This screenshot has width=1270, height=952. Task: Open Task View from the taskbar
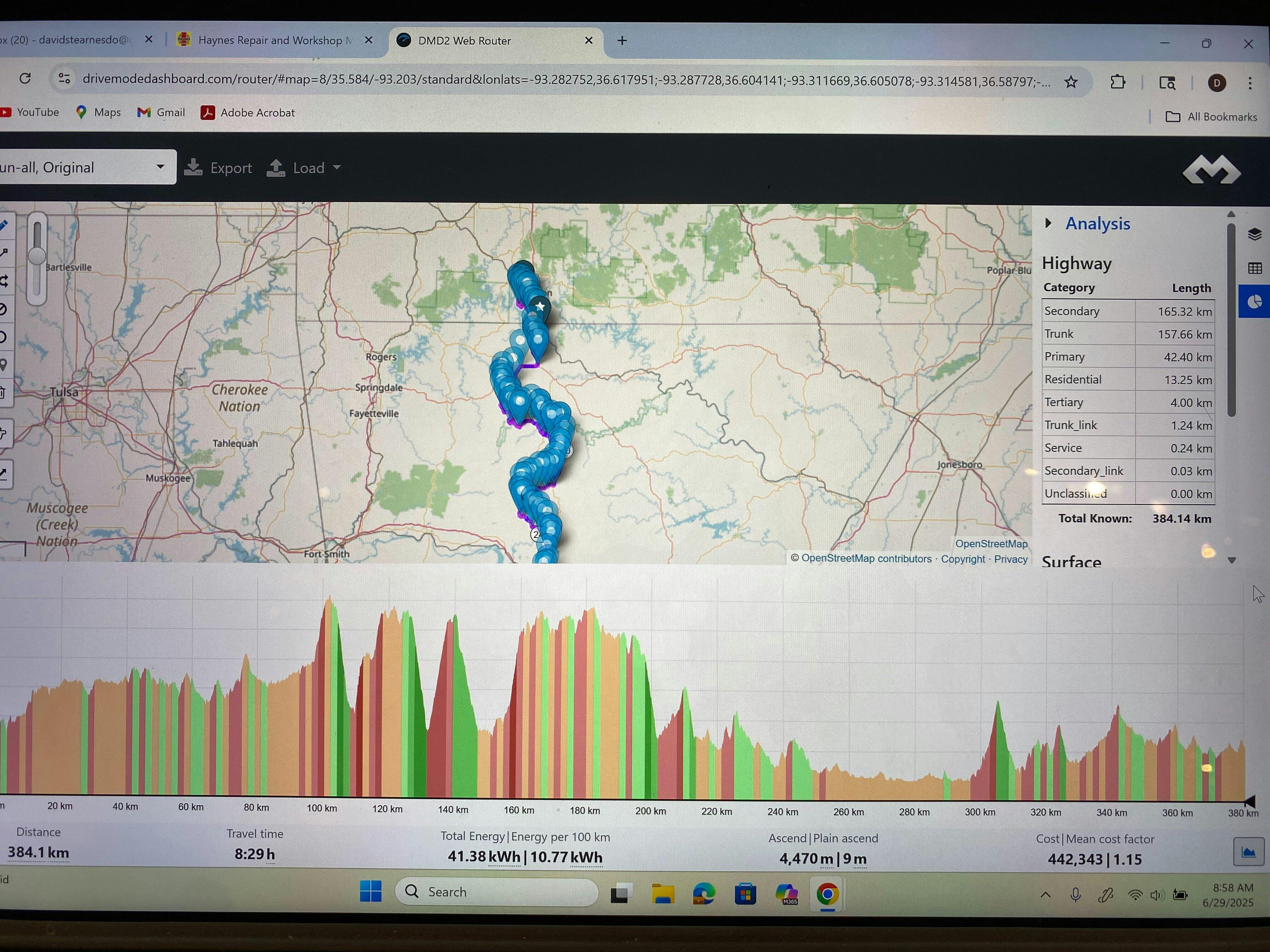[621, 893]
